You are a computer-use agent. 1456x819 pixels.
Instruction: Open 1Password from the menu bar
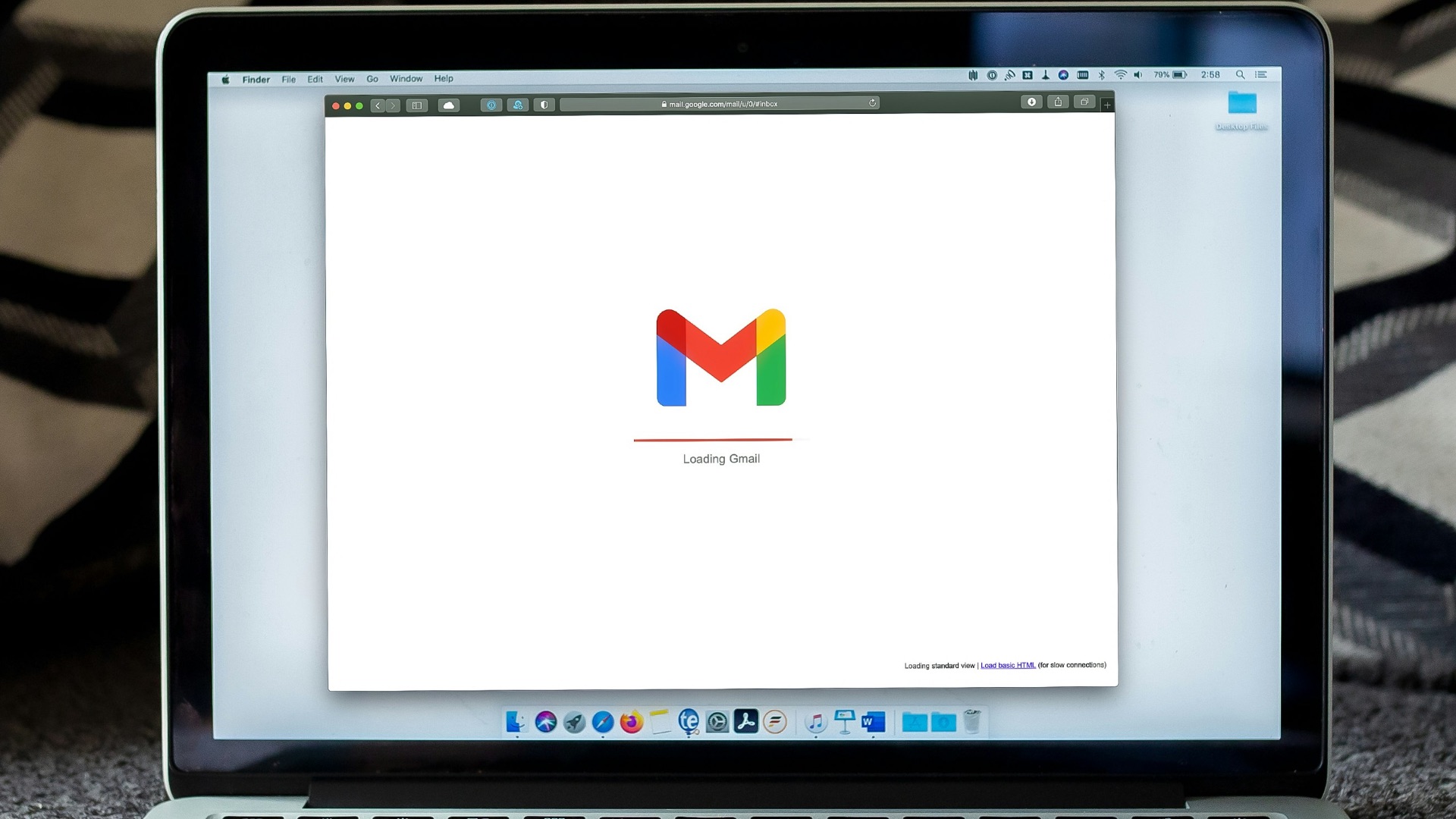(x=992, y=75)
